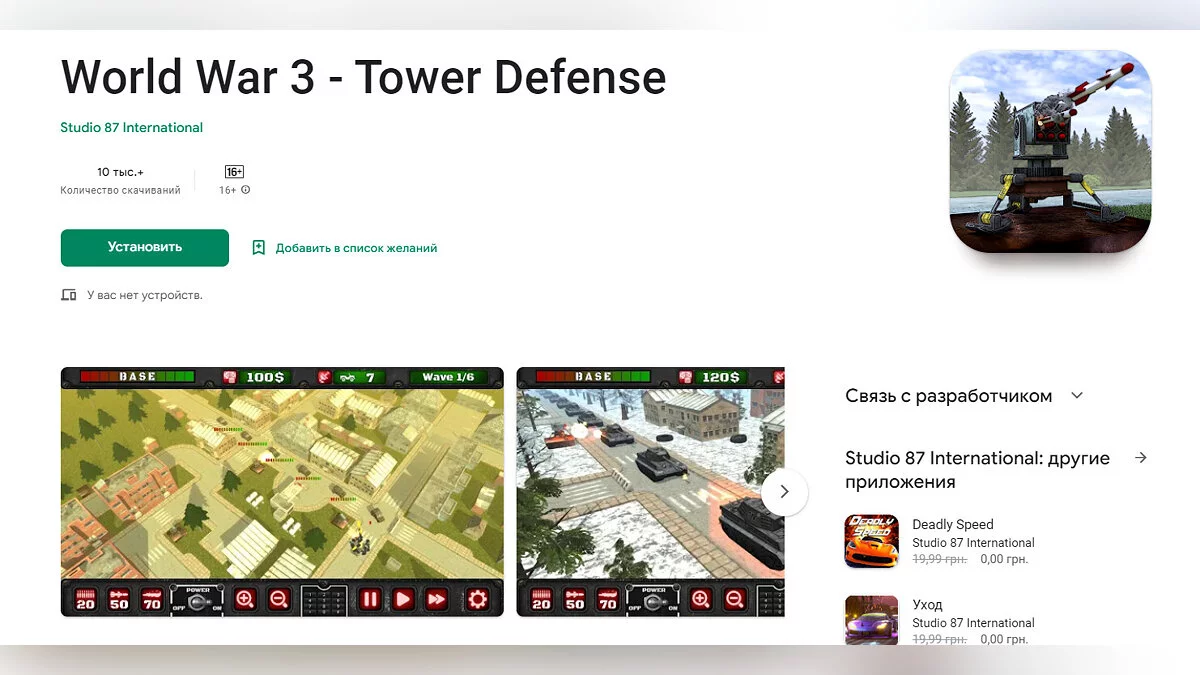Select the 50-cost weapon in second screenshot
1200x675 pixels.
[575, 599]
